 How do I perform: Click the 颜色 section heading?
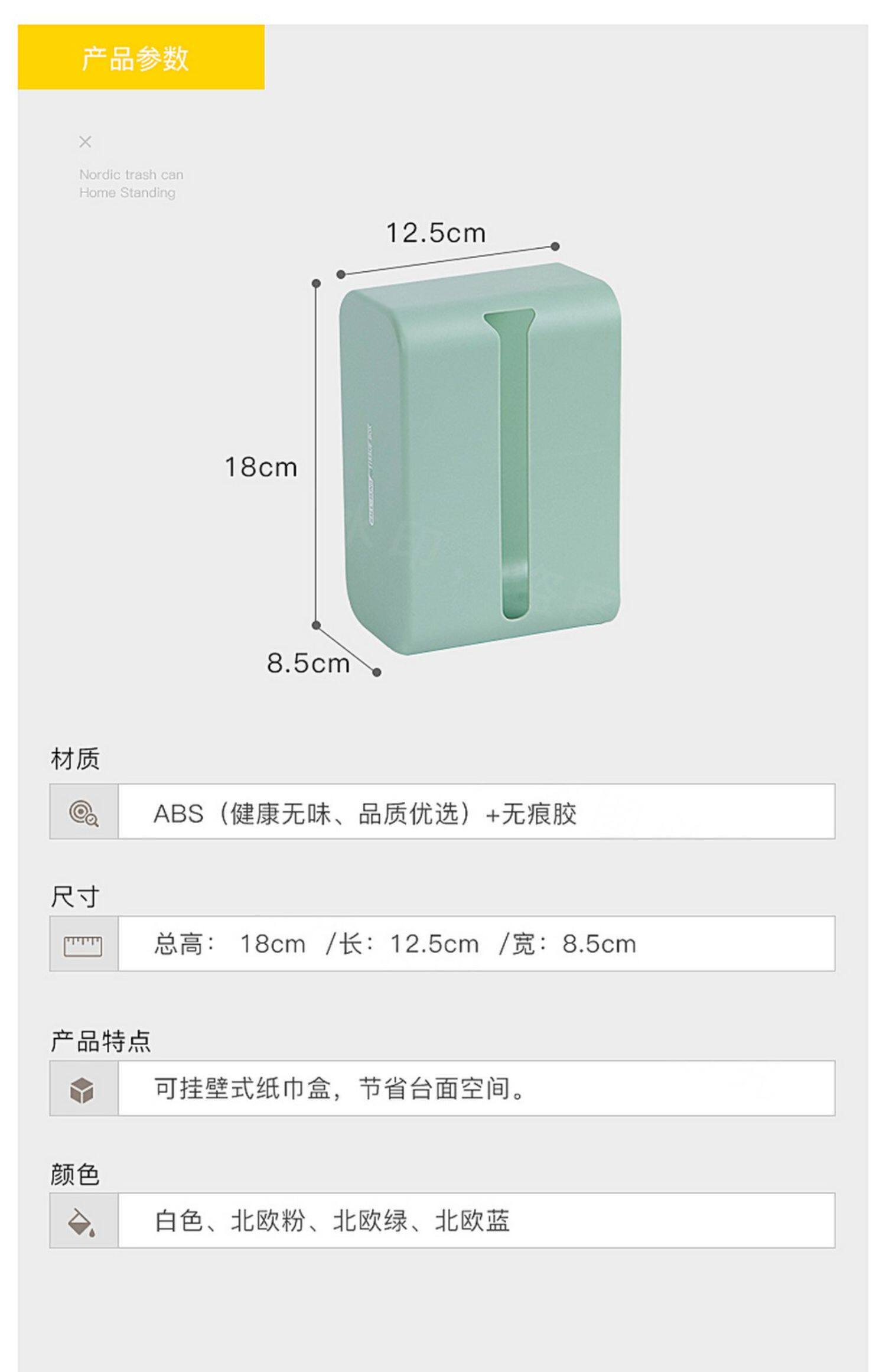click(75, 1173)
